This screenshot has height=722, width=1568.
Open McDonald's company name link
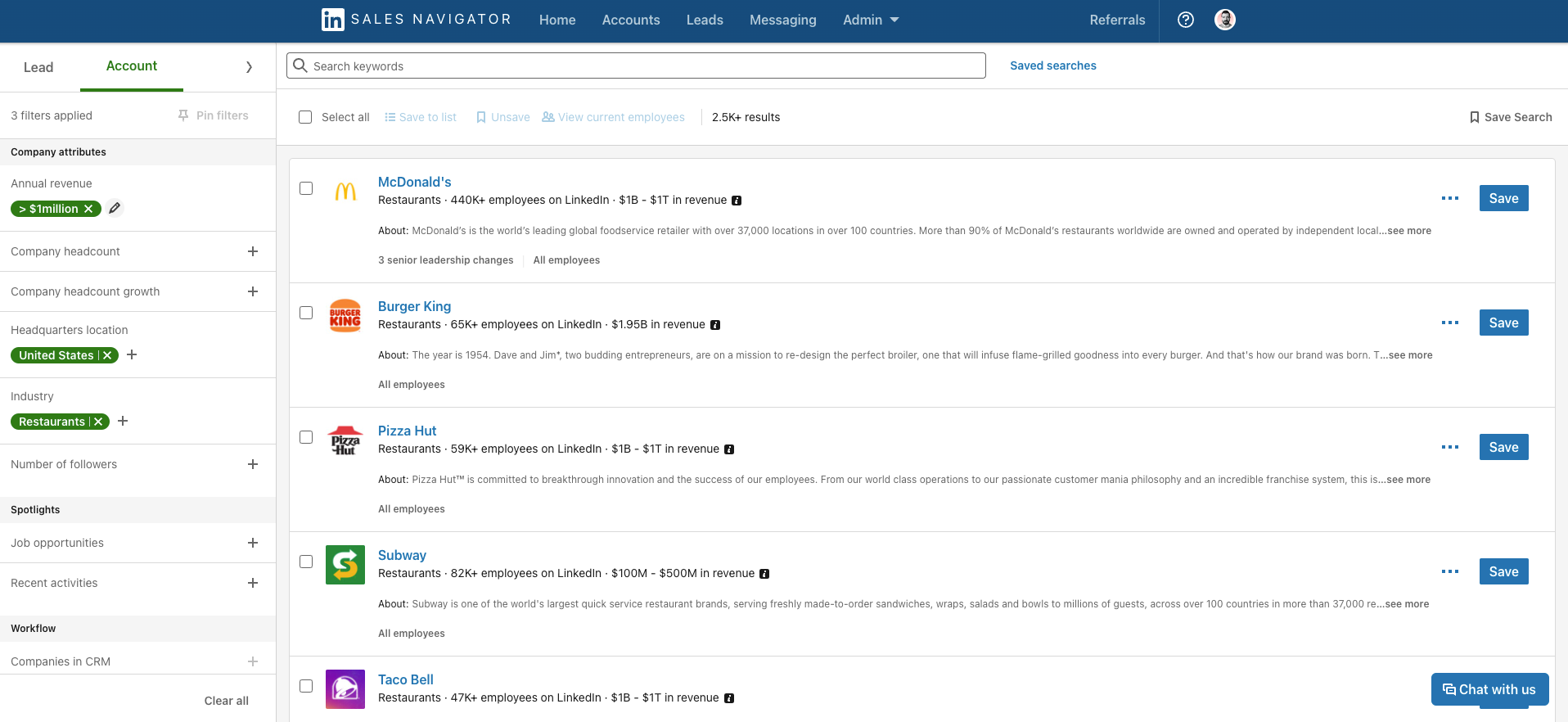point(415,182)
